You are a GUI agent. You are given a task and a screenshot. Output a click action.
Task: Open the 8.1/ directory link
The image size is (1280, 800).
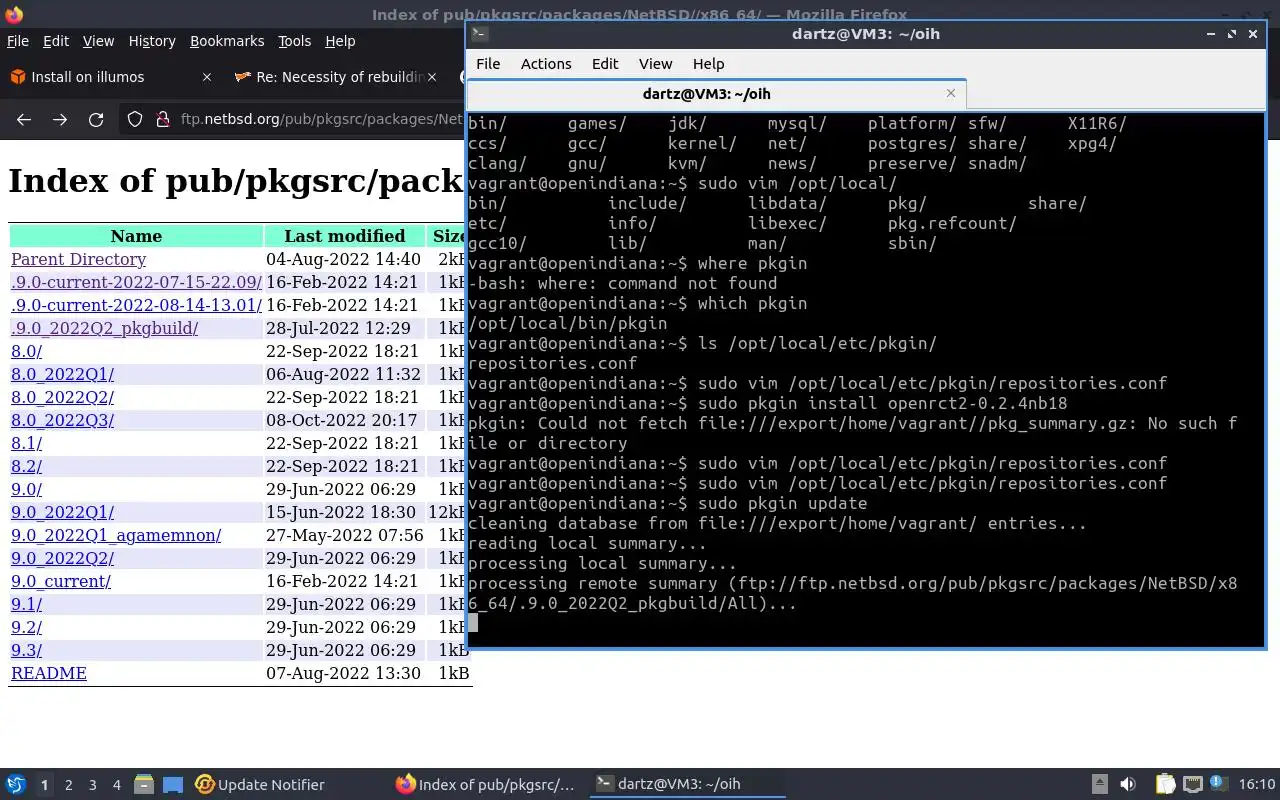[26, 443]
